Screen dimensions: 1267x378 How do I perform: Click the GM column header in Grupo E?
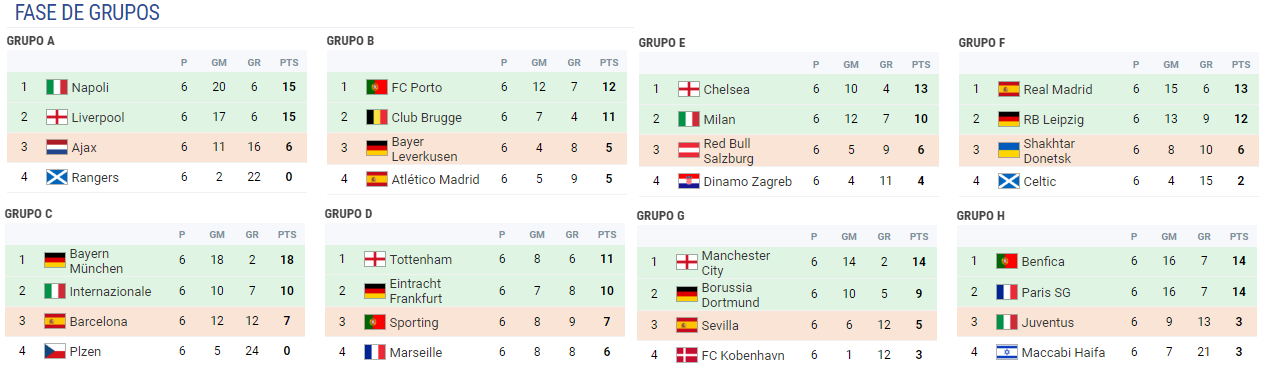pyautogui.click(x=850, y=65)
